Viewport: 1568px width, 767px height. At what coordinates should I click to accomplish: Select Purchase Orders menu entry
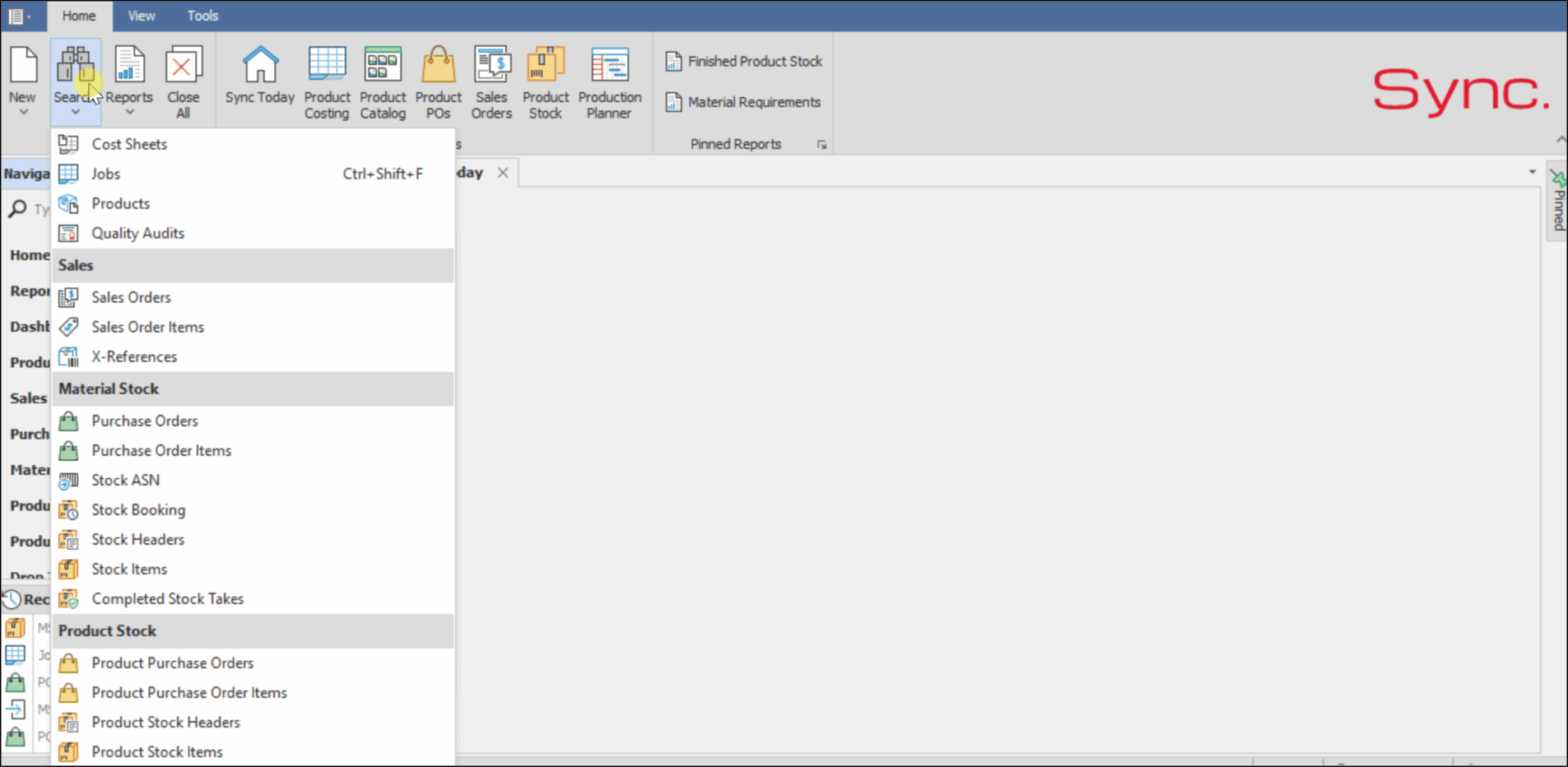[x=253, y=421]
